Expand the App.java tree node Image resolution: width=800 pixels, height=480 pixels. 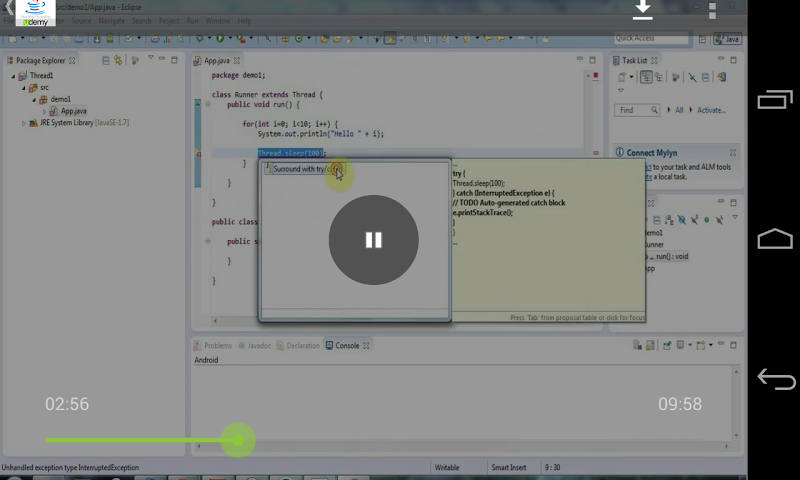pos(44,111)
